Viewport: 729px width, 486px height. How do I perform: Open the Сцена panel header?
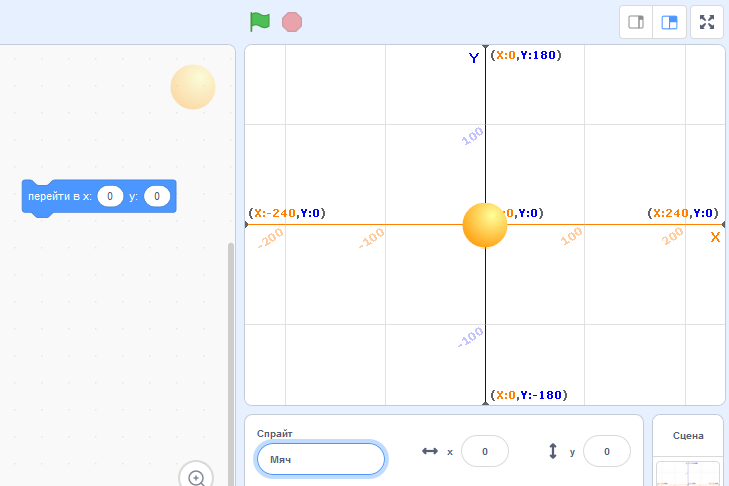point(688,436)
